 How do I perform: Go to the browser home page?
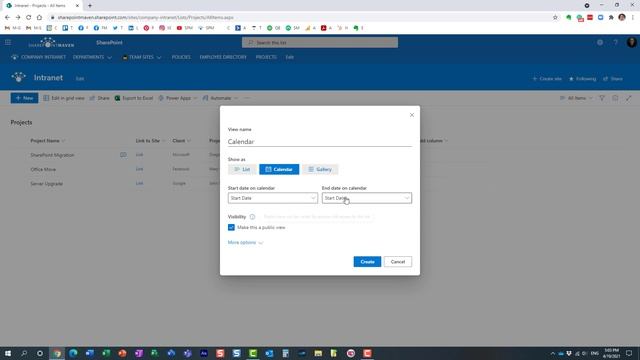[x=39, y=18]
